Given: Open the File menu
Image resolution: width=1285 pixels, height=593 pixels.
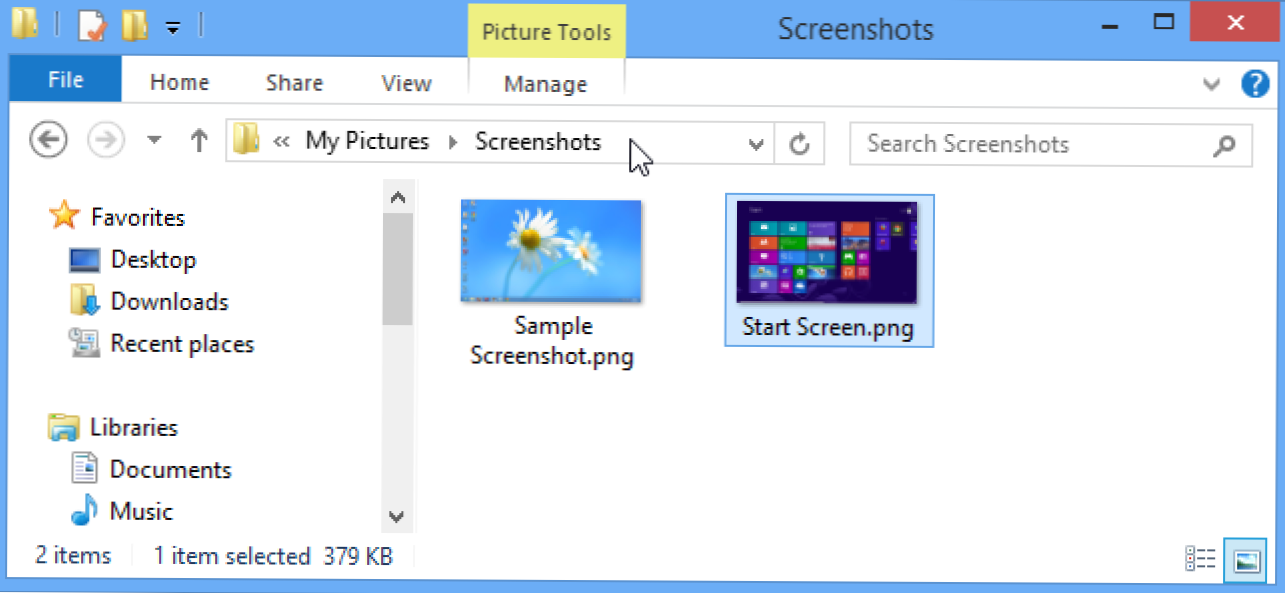Looking at the screenshot, I should tap(65, 81).
